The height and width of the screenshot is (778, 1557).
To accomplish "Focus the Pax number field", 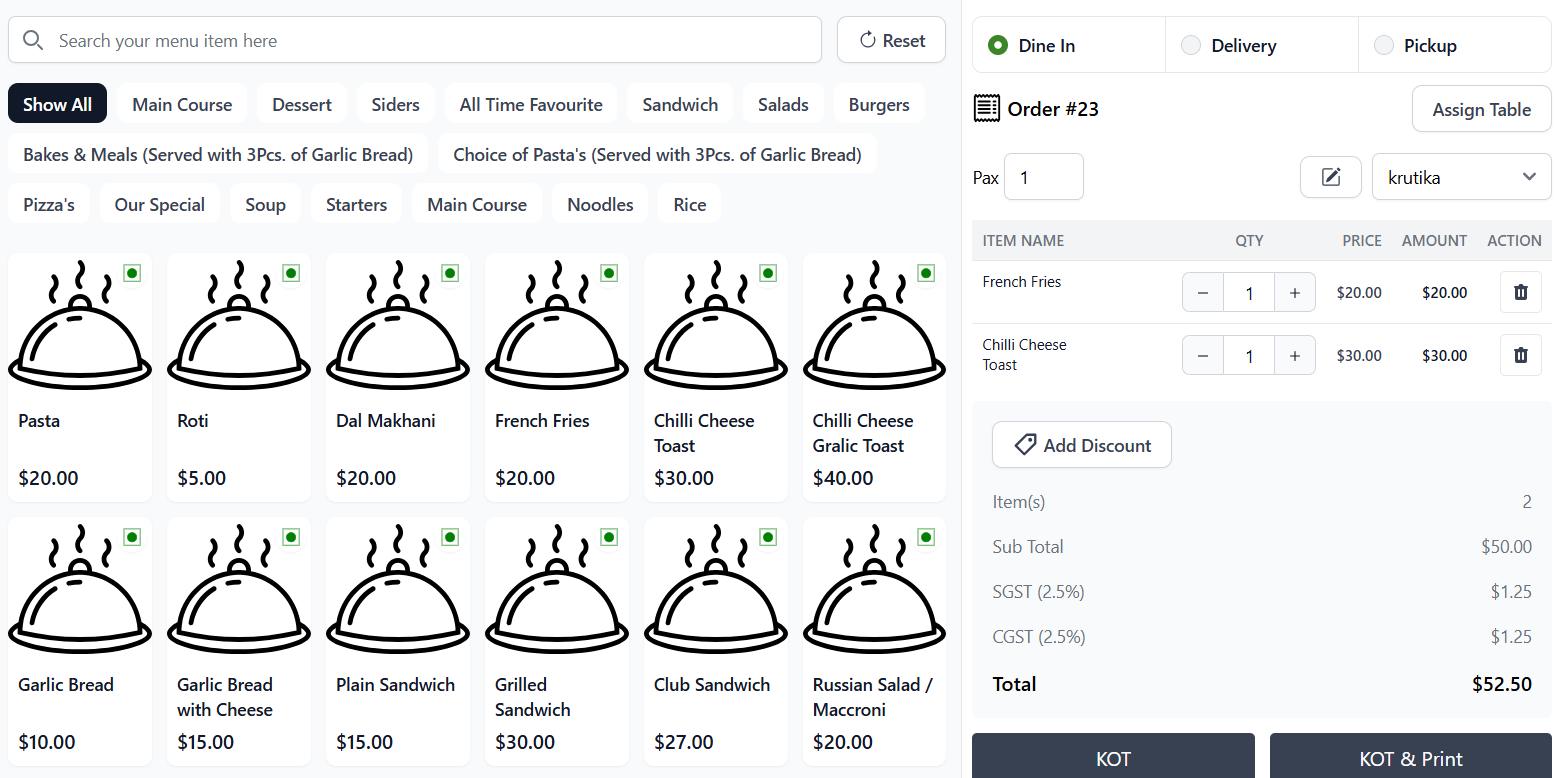I will click(x=1043, y=177).
